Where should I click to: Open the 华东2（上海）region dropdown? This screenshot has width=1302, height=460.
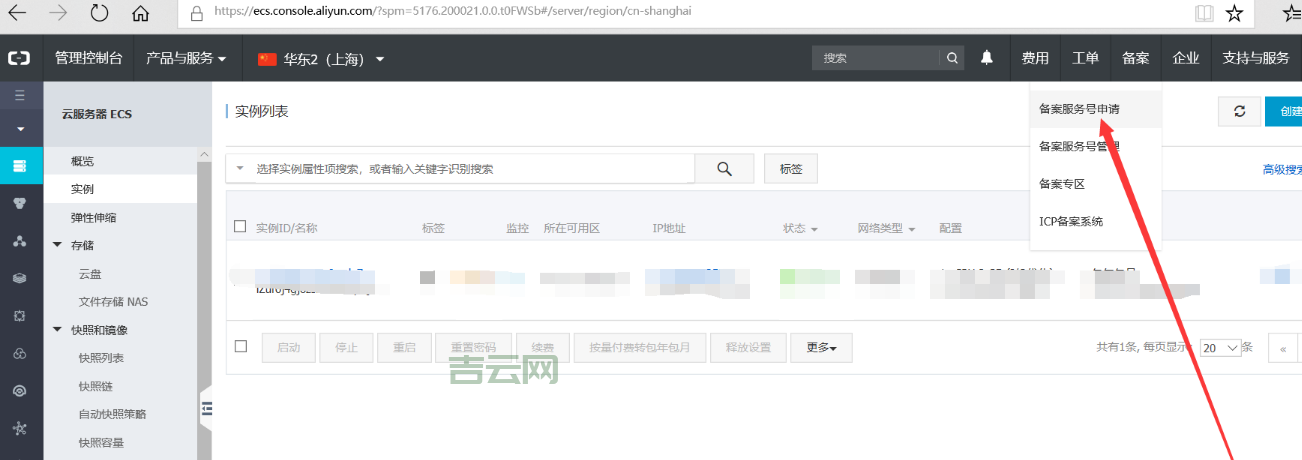pyautogui.click(x=322, y=59)
